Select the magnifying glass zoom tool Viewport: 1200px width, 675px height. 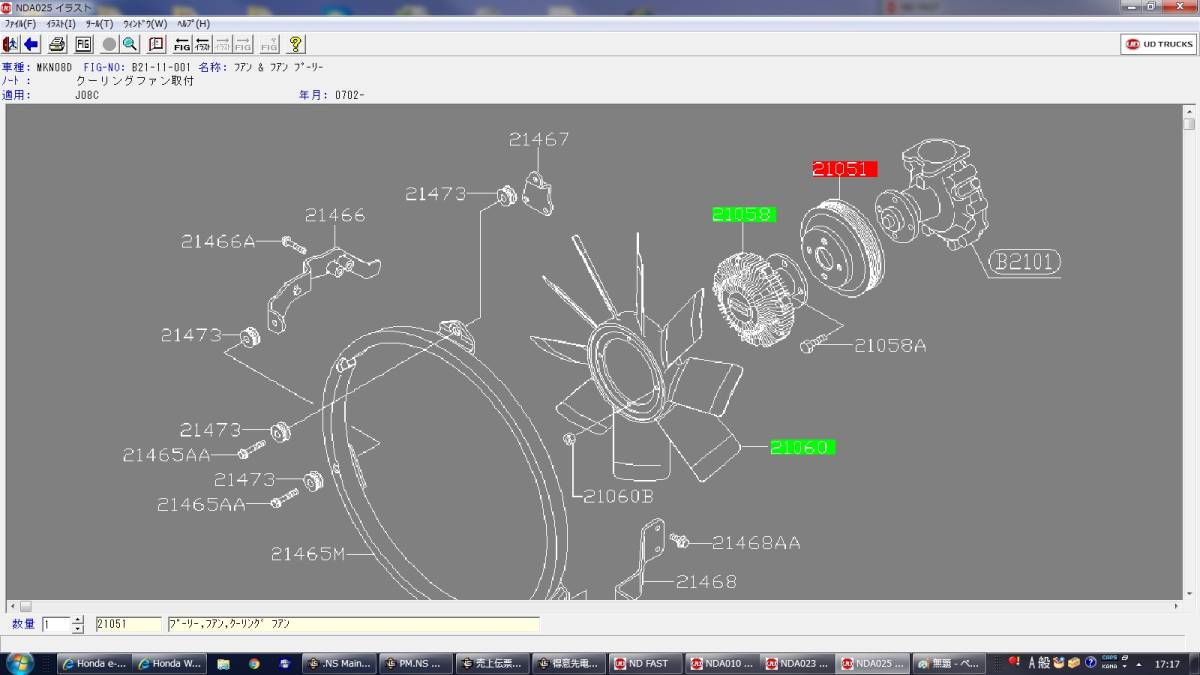[x=130, y=44]
